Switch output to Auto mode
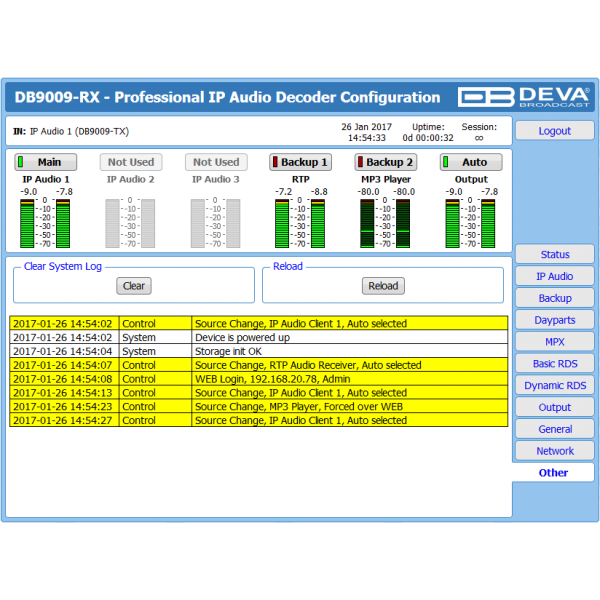The image size is (600, 600). (x=471, y=162)
